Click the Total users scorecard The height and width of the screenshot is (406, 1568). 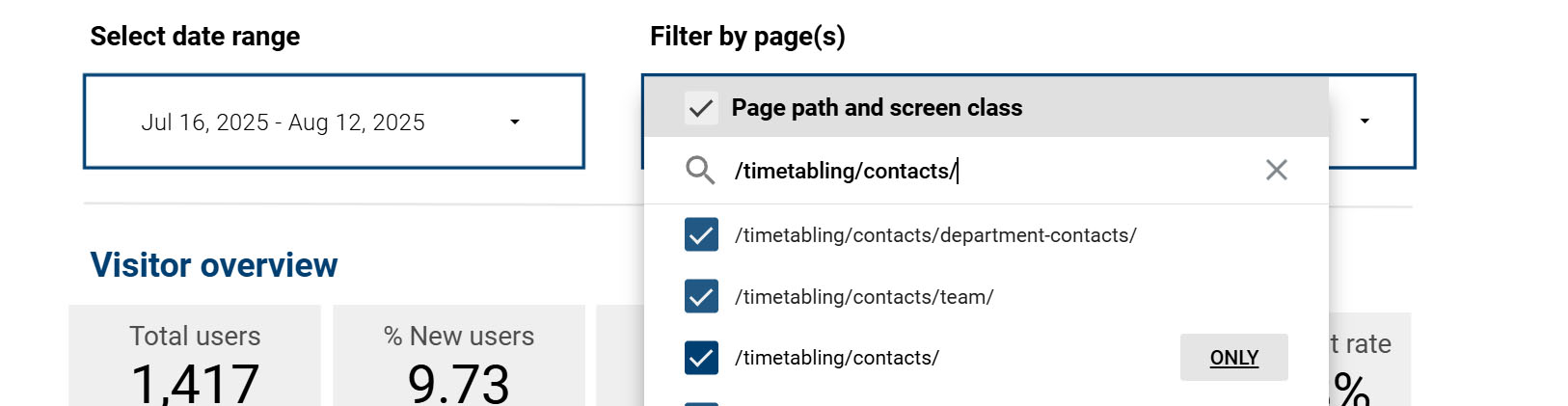(x=195, y=359)
